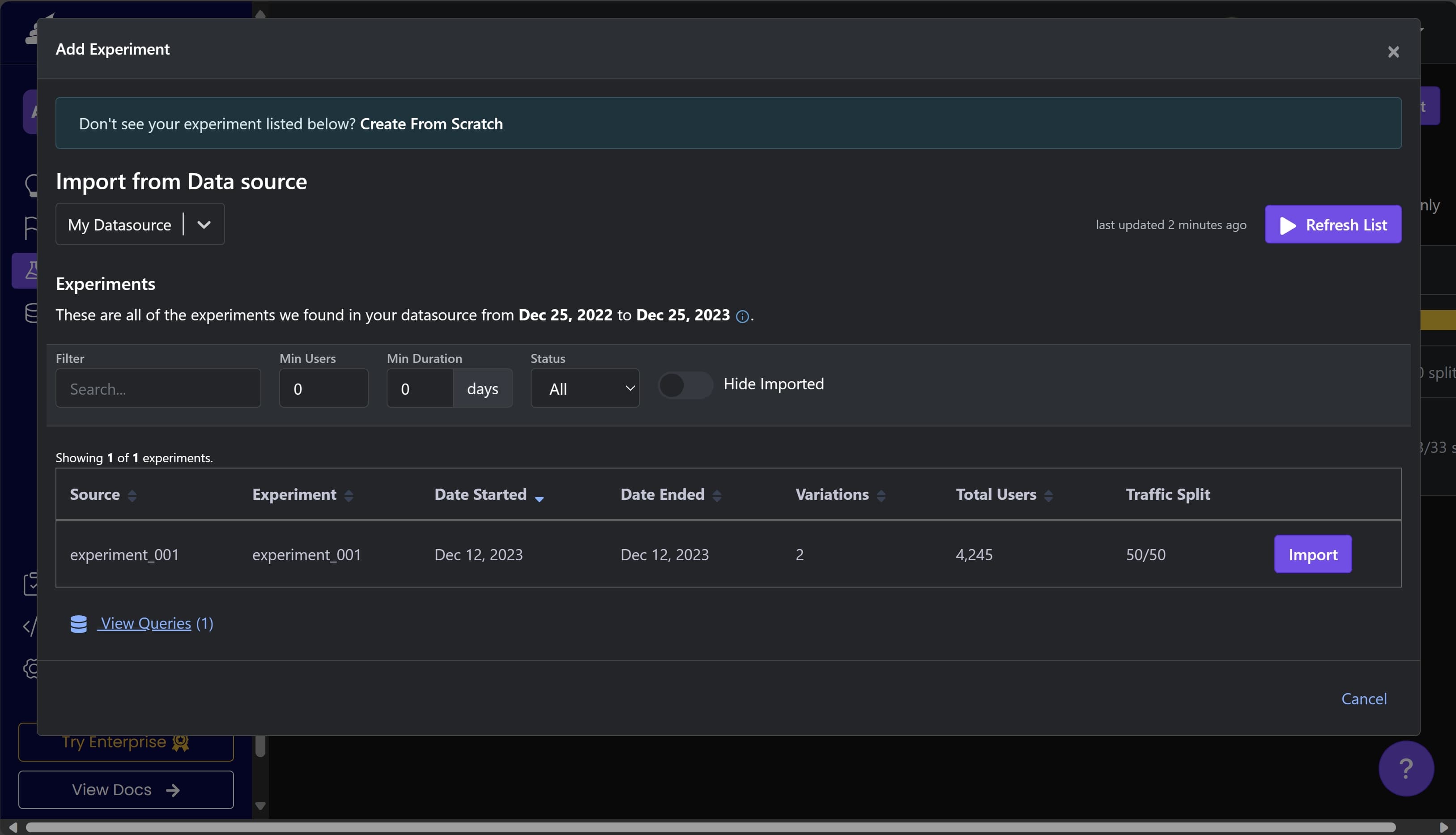The height and width of the screenshot is (835, 1456).
Task: Click the info icon after date range
Action: [x=742, y=316]
